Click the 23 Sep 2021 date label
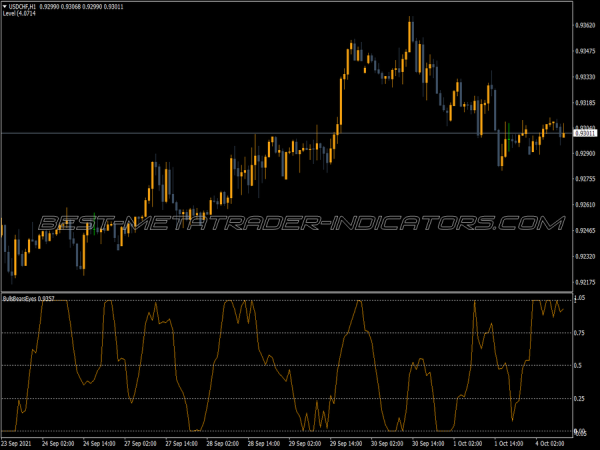 16,444
